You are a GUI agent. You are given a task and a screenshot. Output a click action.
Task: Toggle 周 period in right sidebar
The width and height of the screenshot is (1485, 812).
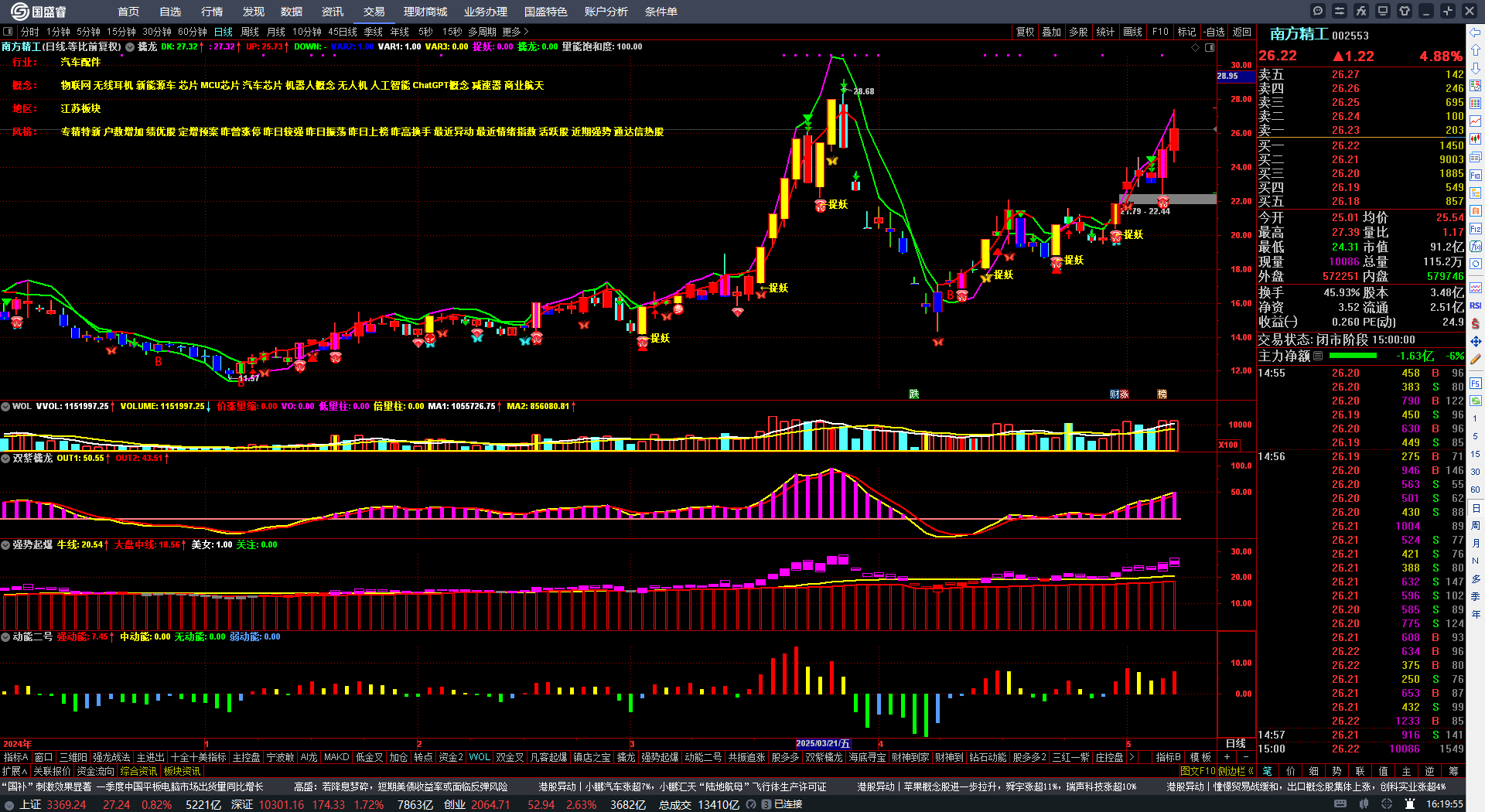[x=1476, y=526]
